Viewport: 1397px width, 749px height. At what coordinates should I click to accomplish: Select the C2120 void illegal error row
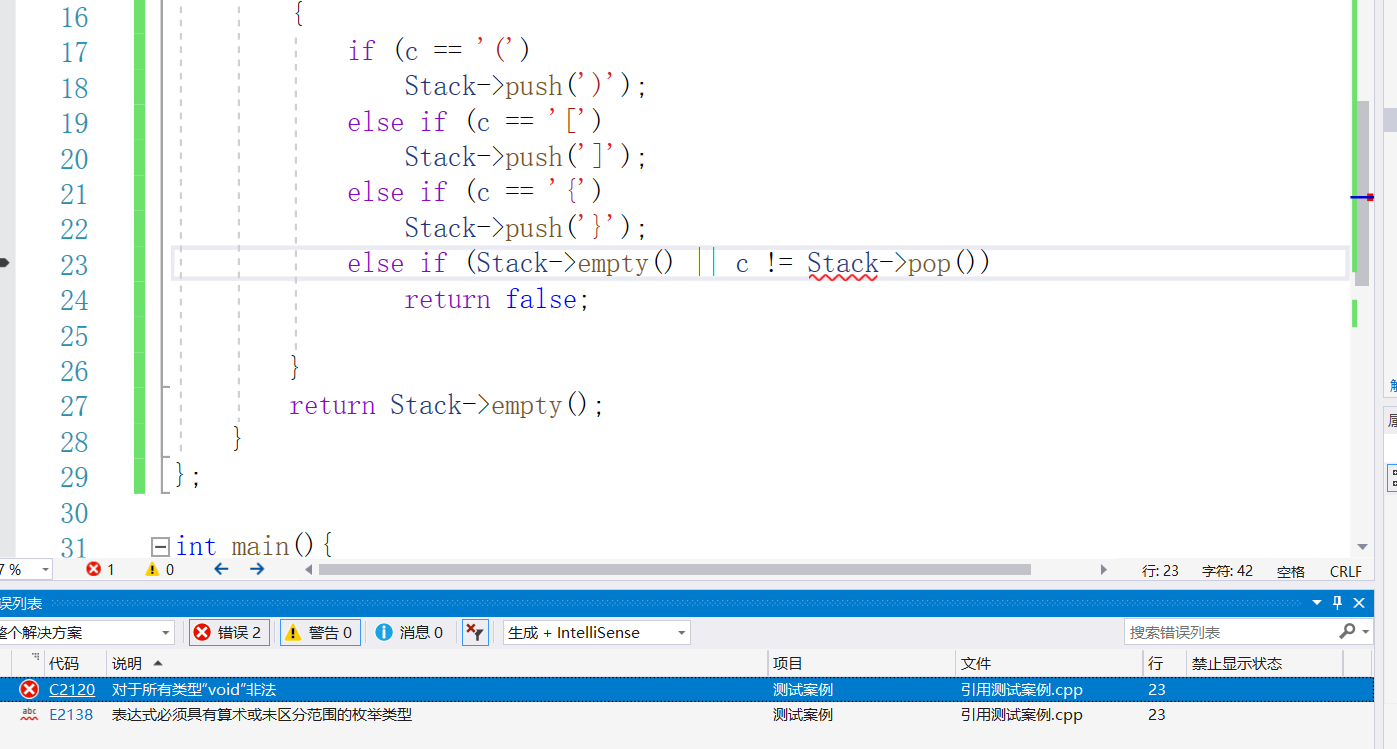pos(686,689)
